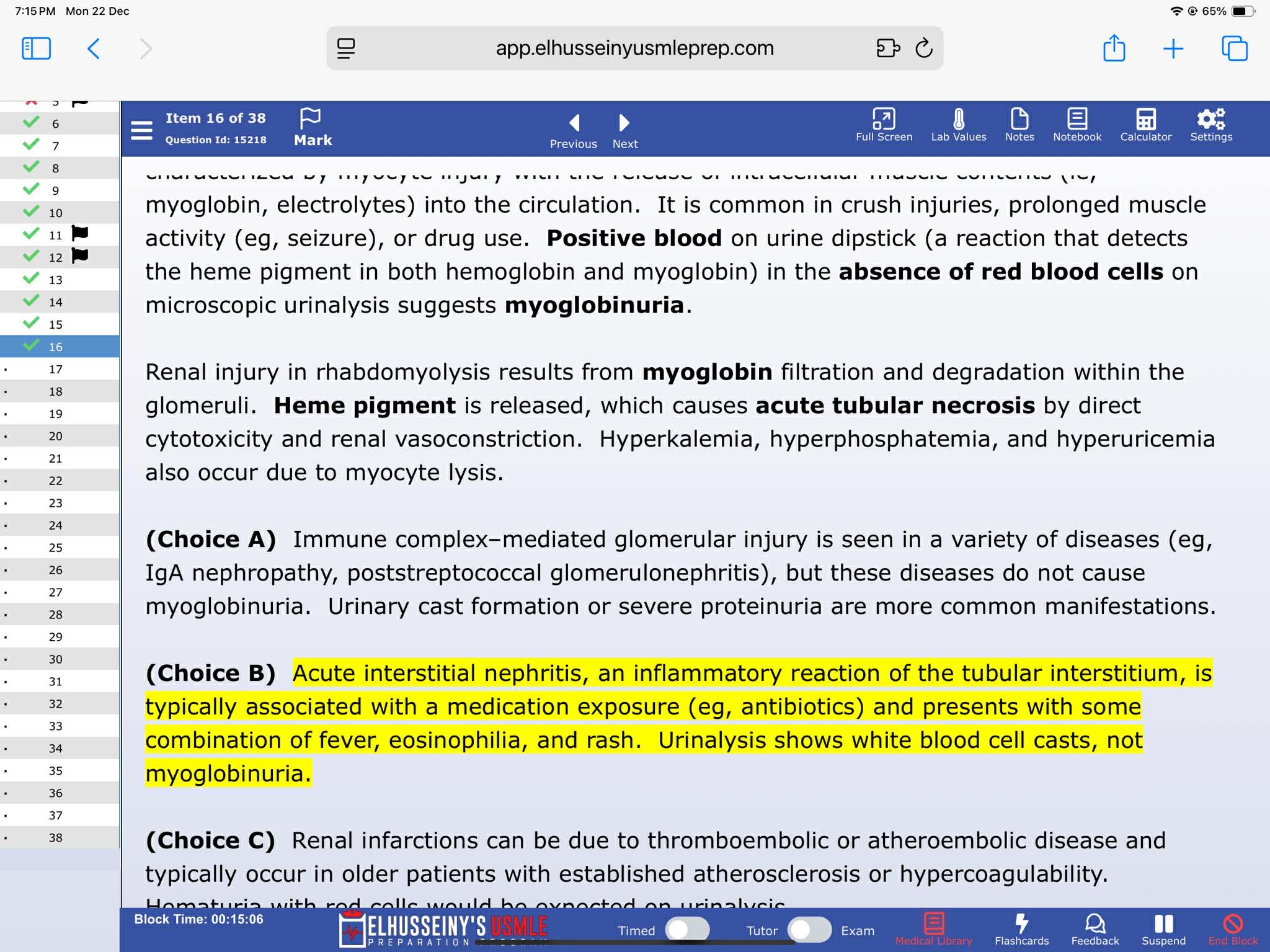Open the Safari page format menu in address bar
The image size is (1270, 952).
pos(346,48)
